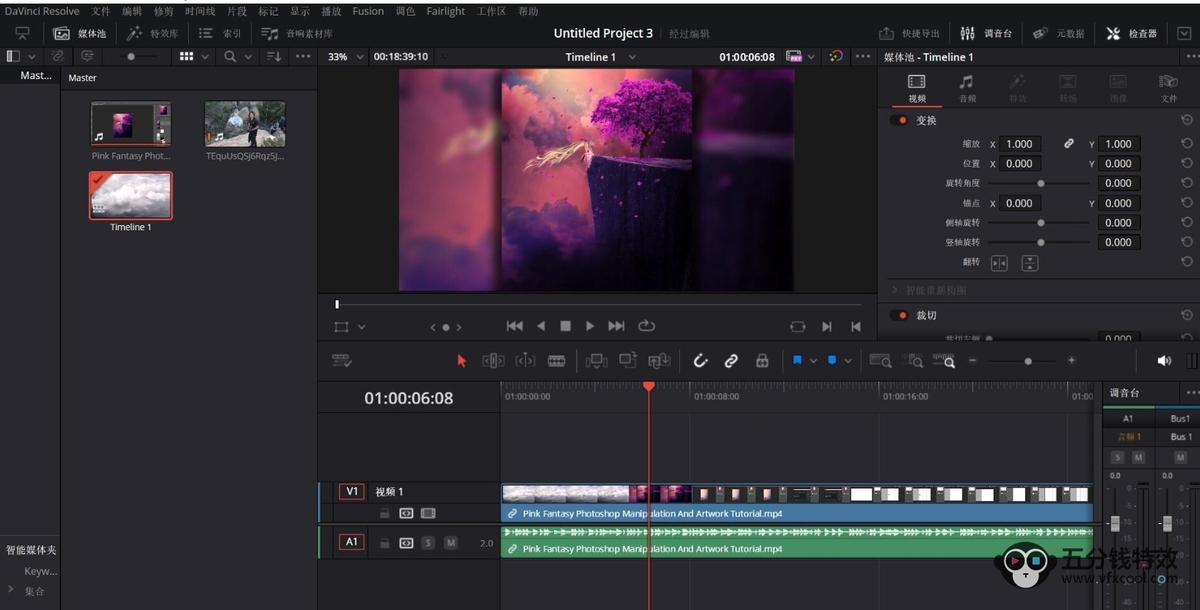The width and height of the screenshot is (1200, 610).
Task: Toggle the Position lock padlock icon
Action: [x=762, y=361]
